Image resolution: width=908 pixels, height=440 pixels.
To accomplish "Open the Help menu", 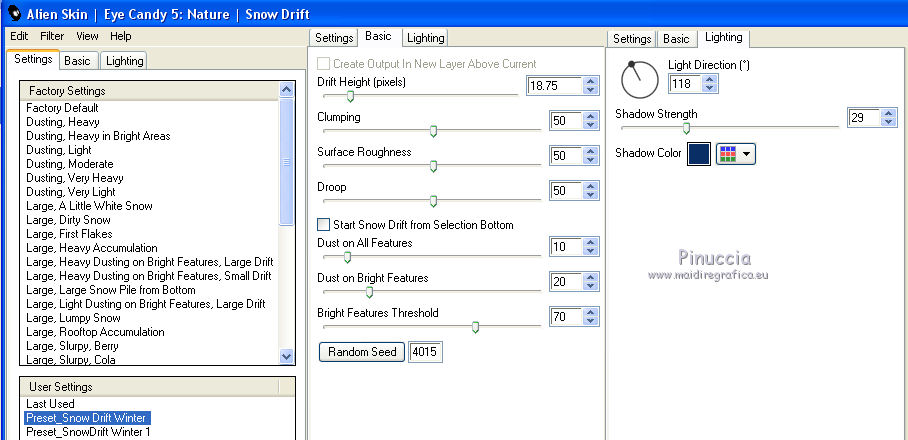I will pyautogui.click(x=120, y=36).
